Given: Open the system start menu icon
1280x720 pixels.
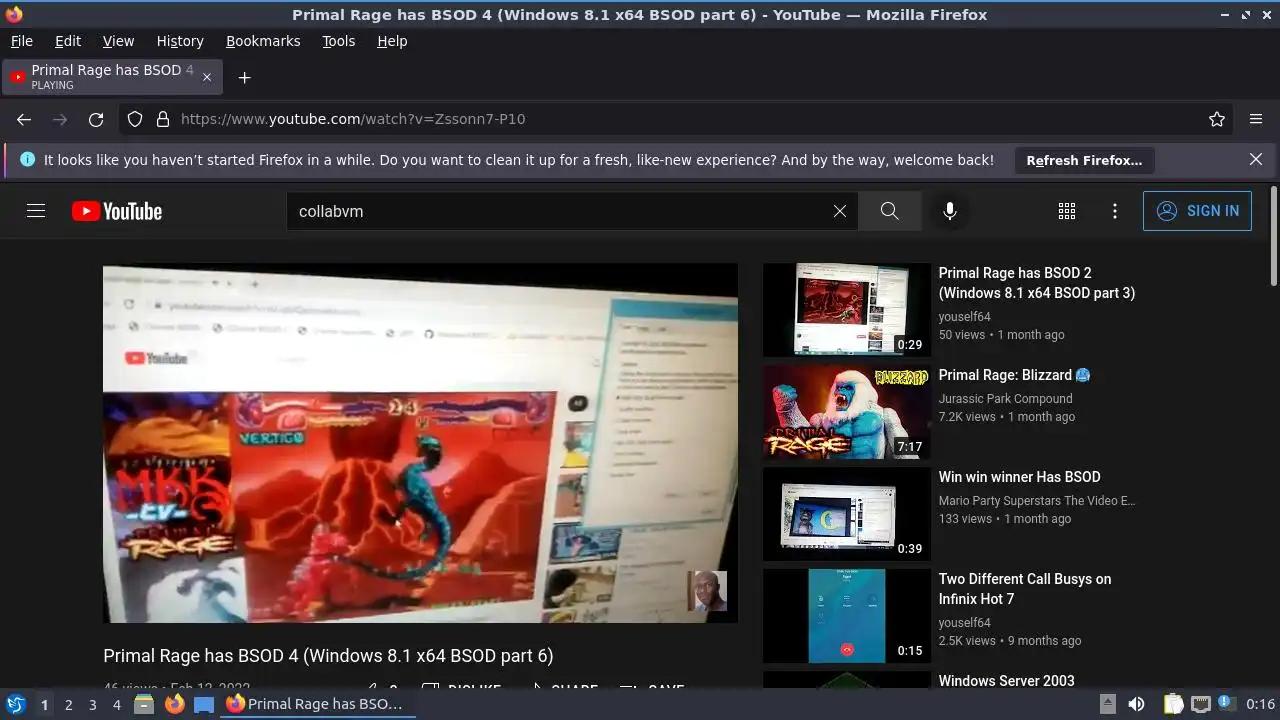Looking at the screenshot, I should (15, 704).
